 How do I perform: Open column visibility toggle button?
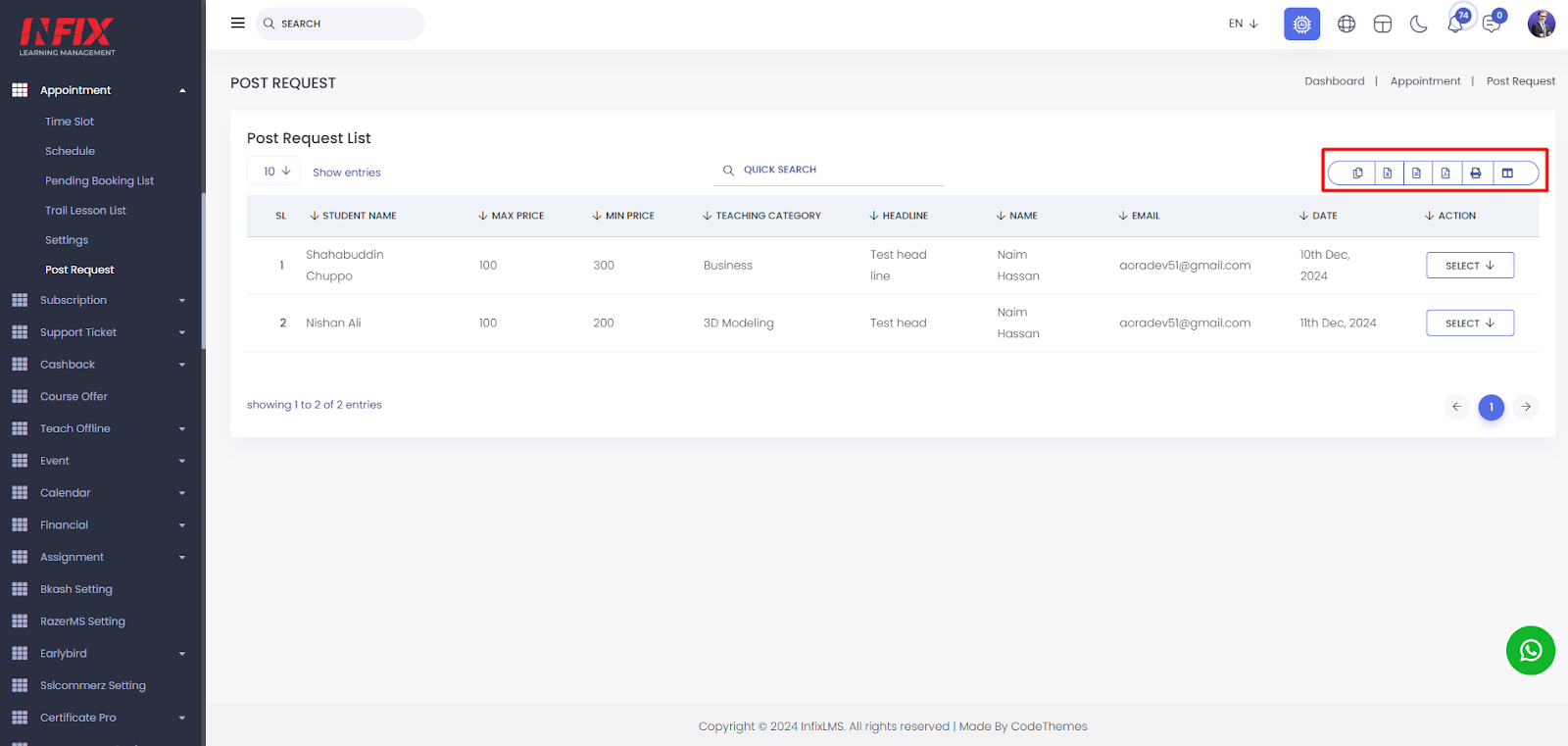1507,174
